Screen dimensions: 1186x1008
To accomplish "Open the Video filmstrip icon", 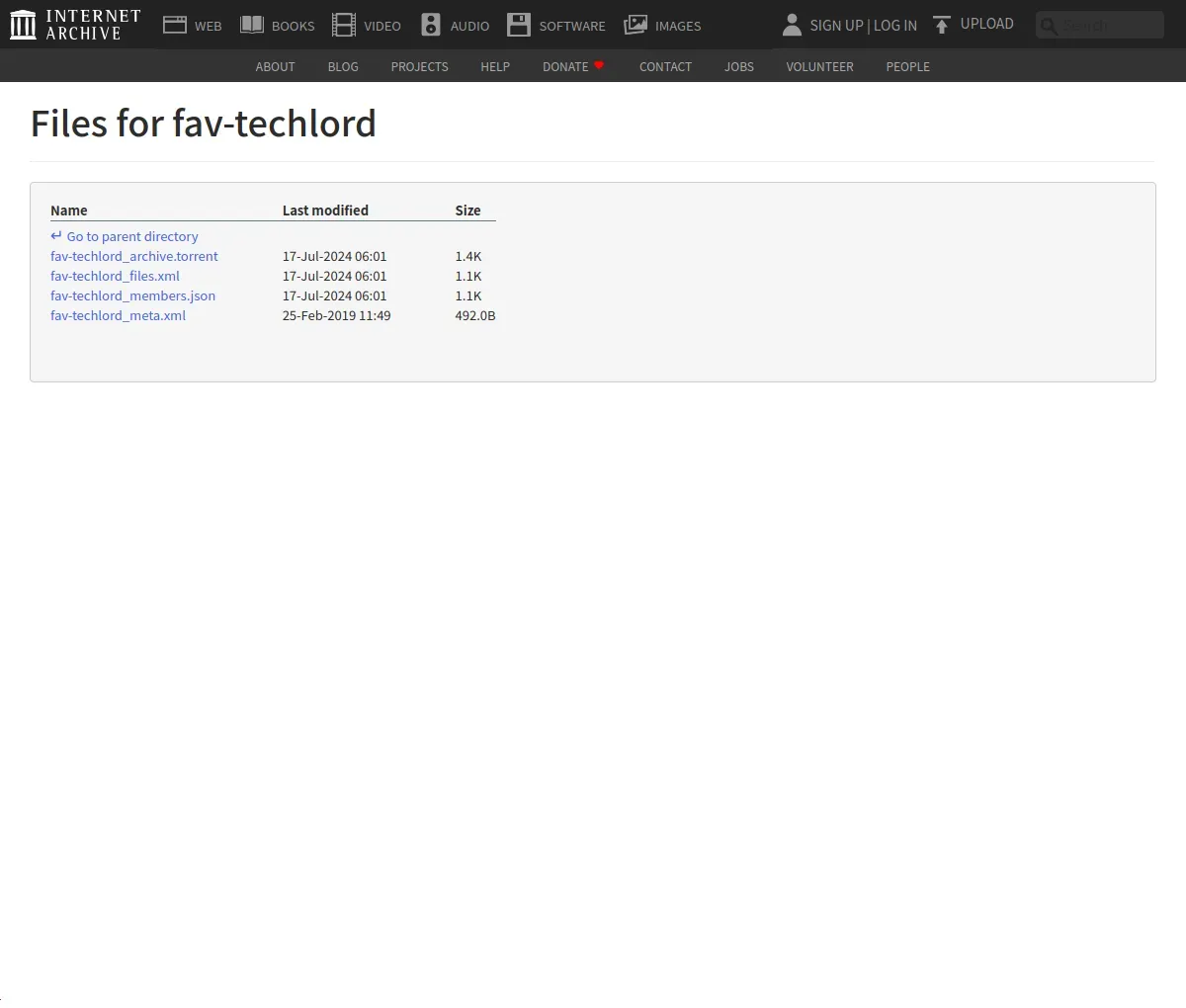I will (344, 25).
